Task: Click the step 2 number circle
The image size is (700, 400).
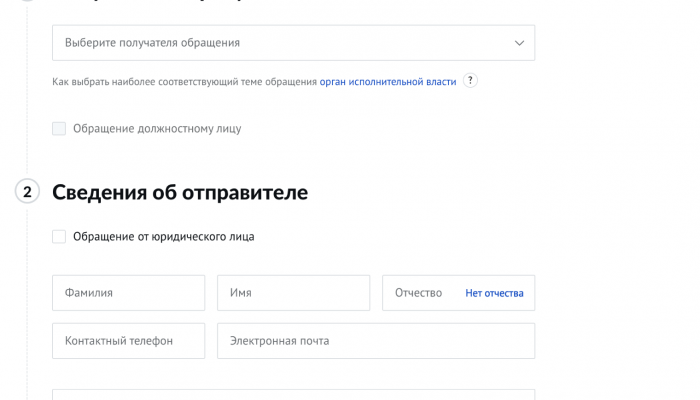Action: pos(27,192)
